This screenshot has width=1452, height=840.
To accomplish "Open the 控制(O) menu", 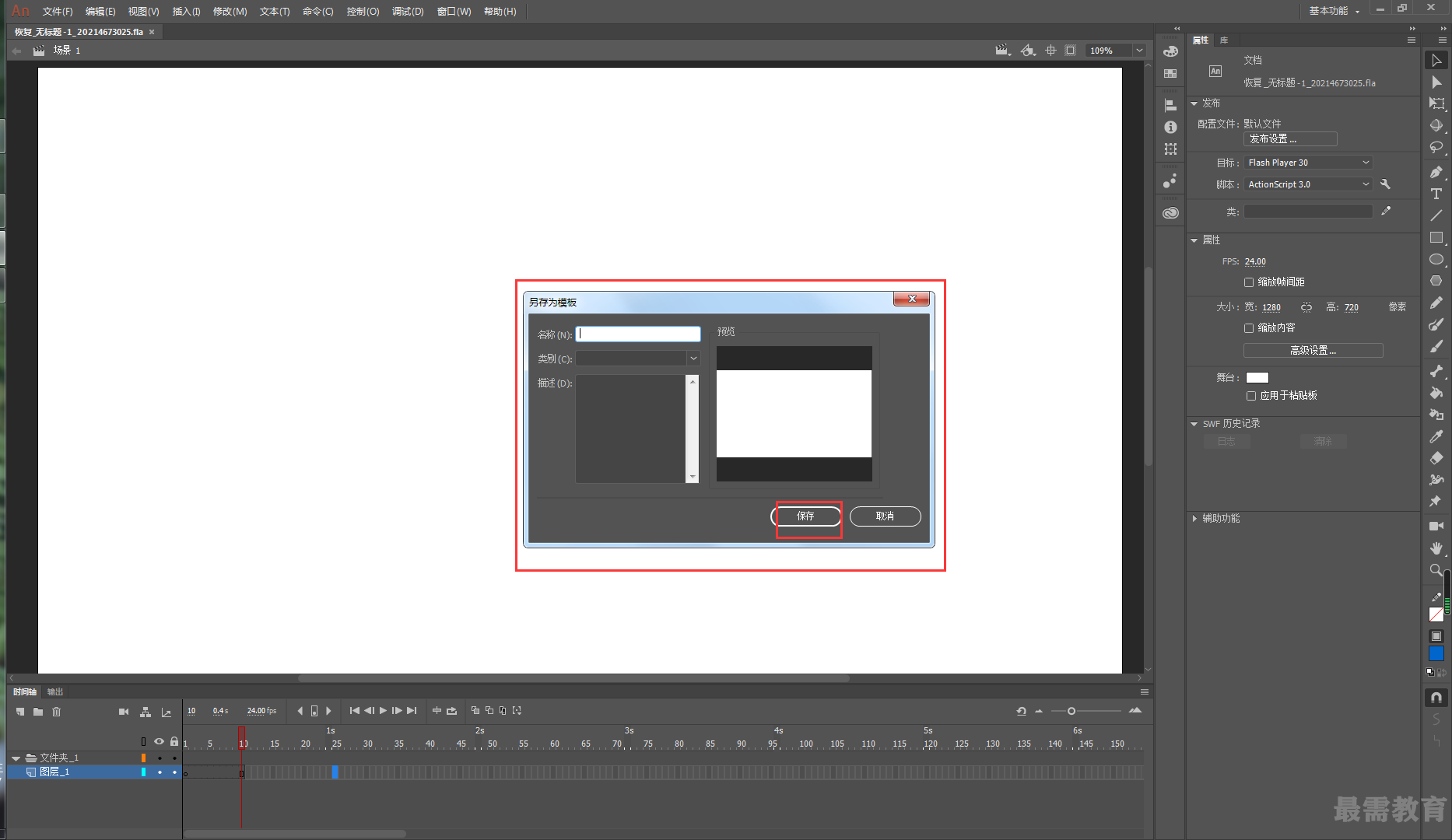I will click(363, 11).
